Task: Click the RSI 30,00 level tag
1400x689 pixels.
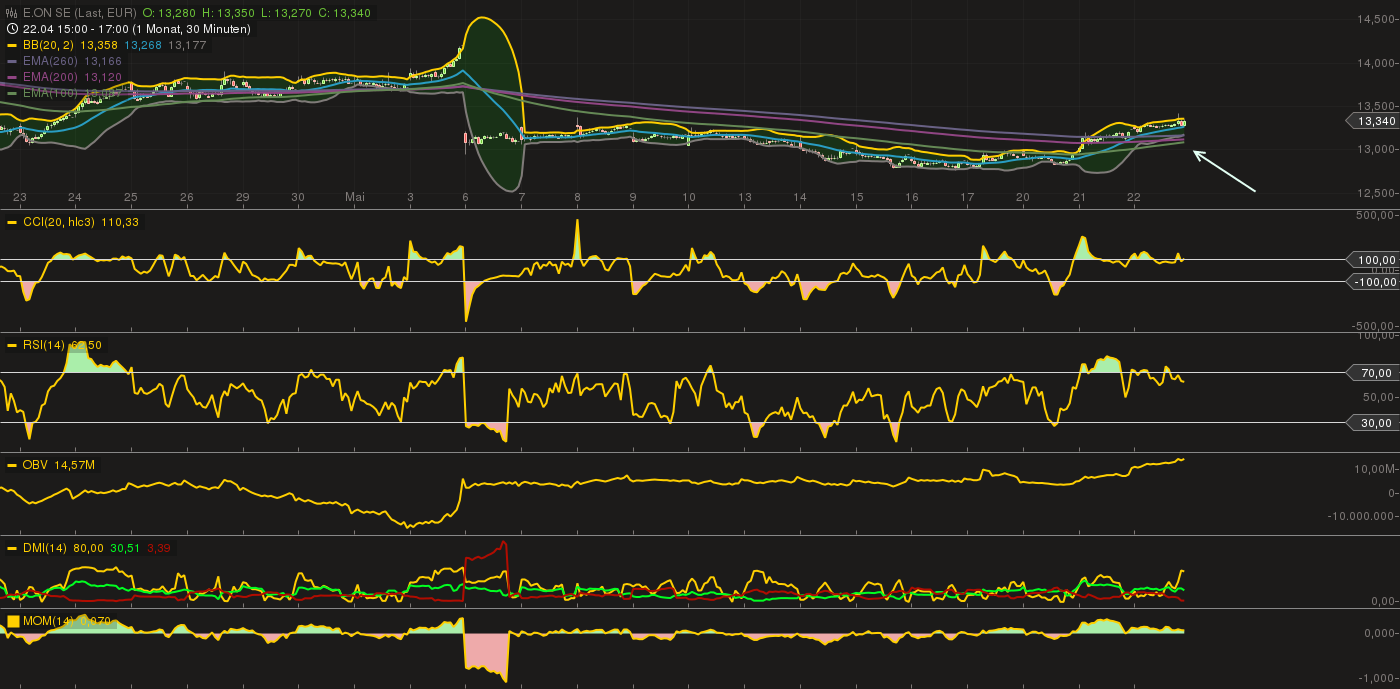Action: pyautogui.click(x=1375, y=423)
